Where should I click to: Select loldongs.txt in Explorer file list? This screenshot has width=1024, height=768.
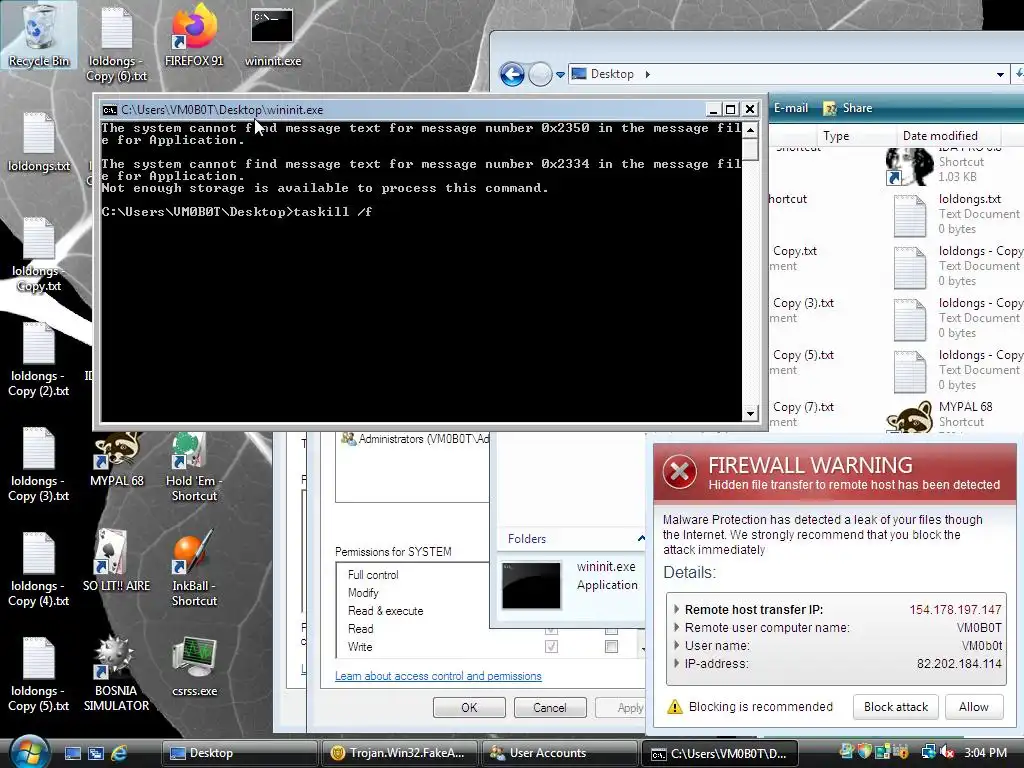[955, 214]
